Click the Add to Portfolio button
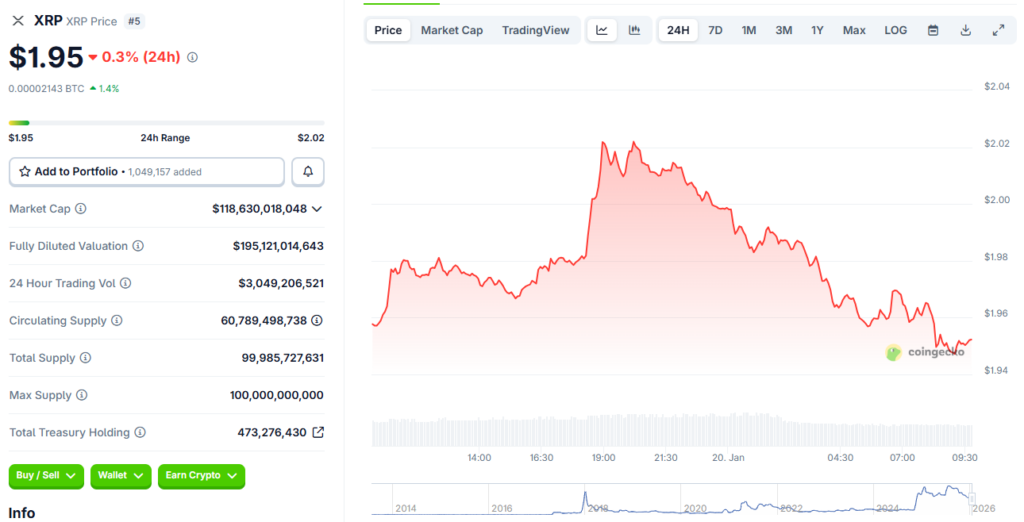Screen dimensions: 1024x522 click(147, 172)
